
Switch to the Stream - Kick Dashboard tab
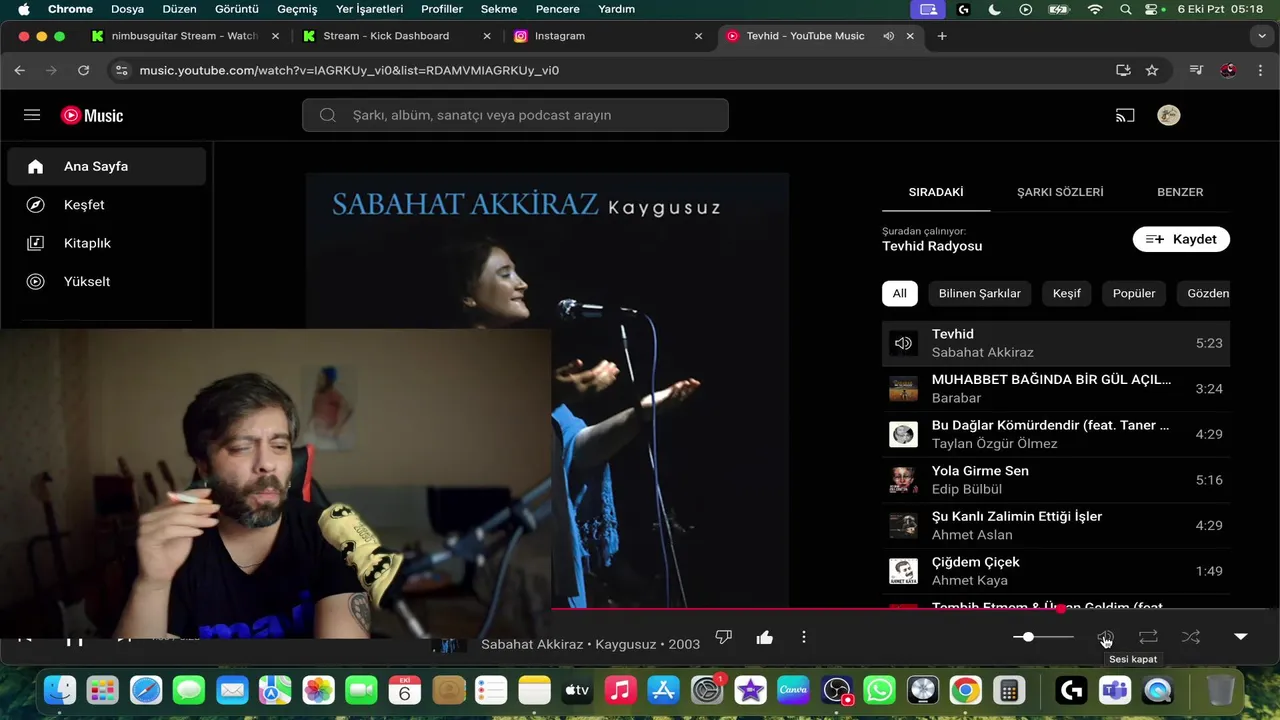pos(397,36)
